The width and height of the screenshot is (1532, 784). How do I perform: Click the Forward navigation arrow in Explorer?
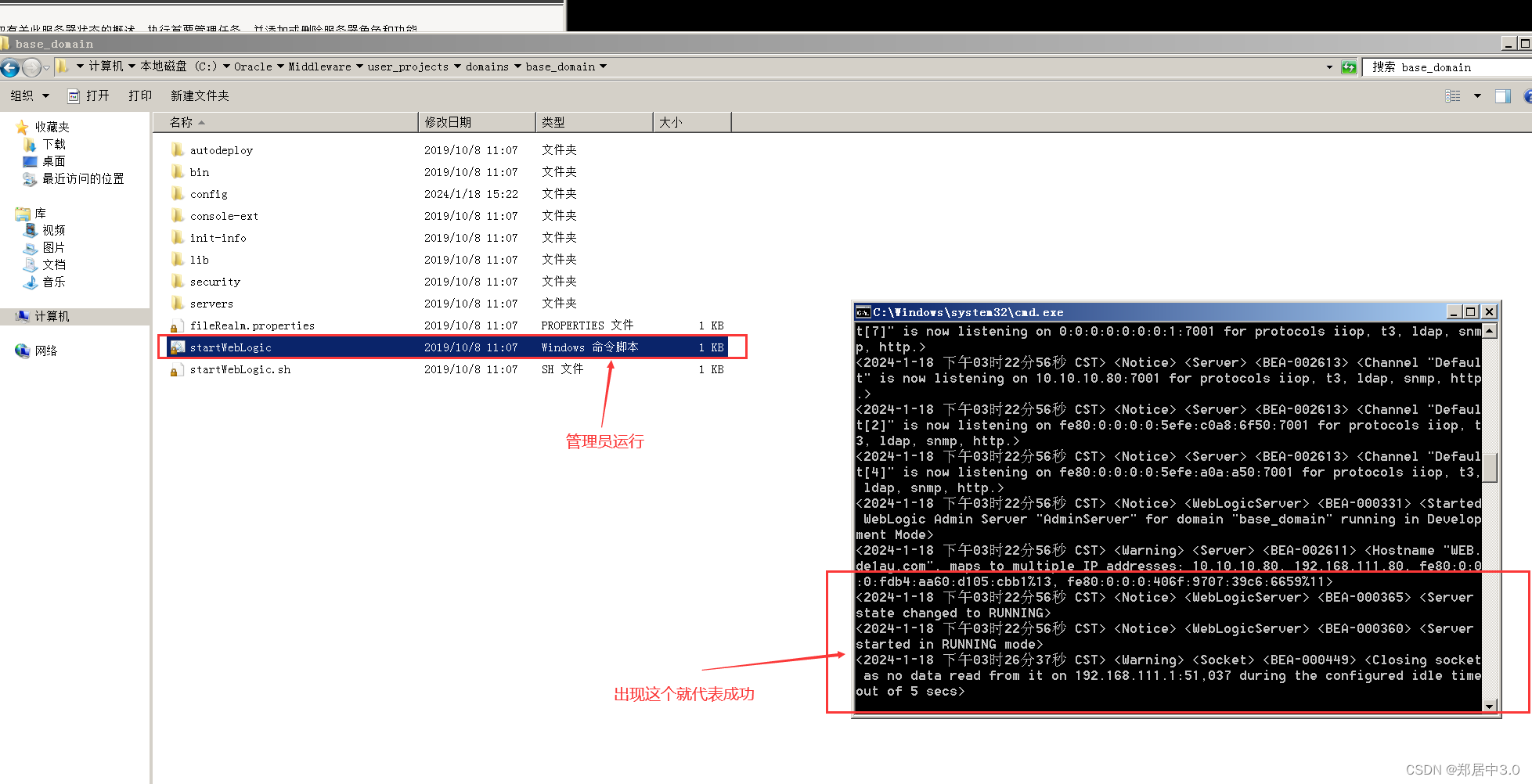click(31, 67)
